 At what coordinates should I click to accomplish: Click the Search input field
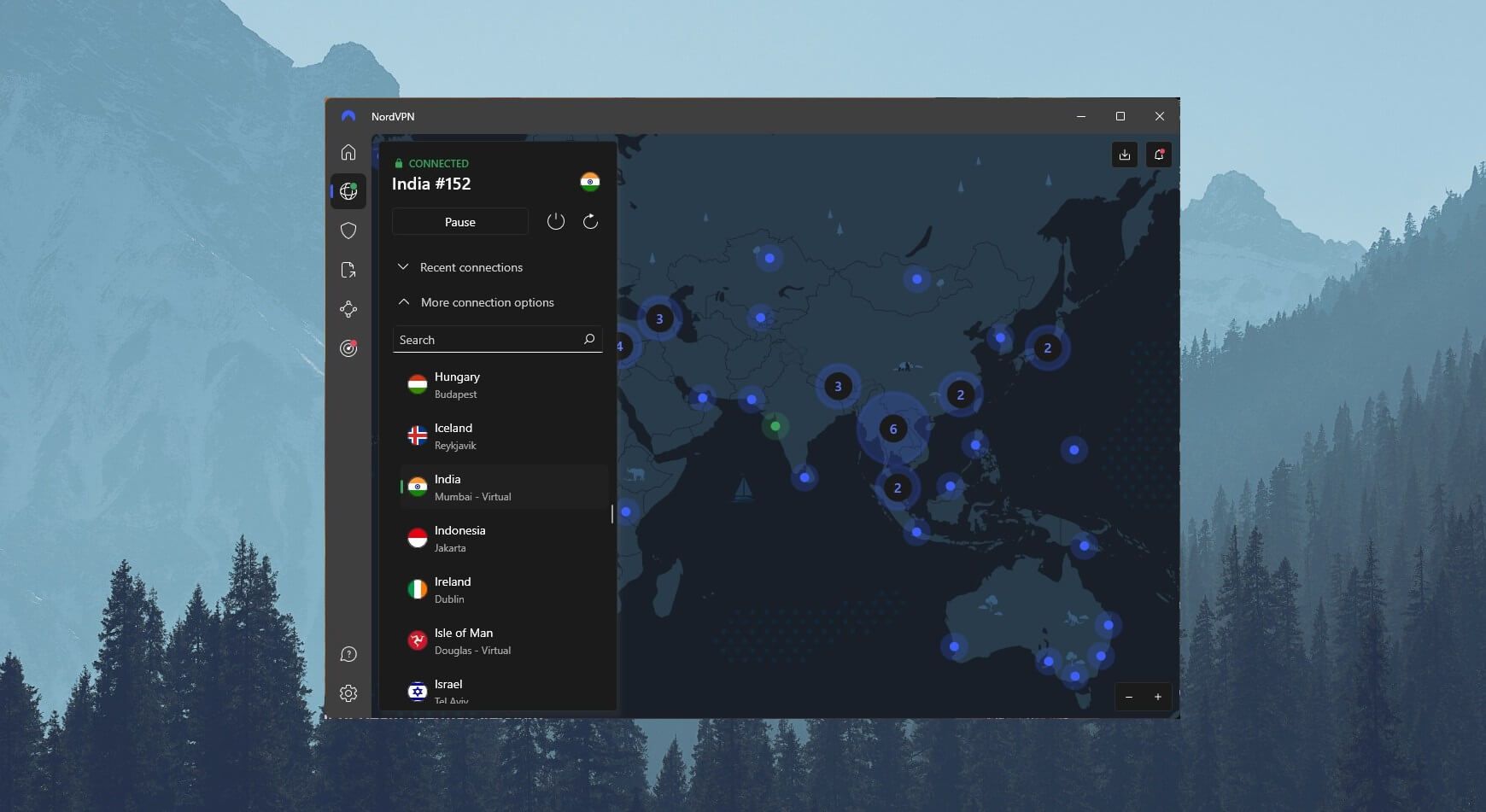tap(497, 340)
